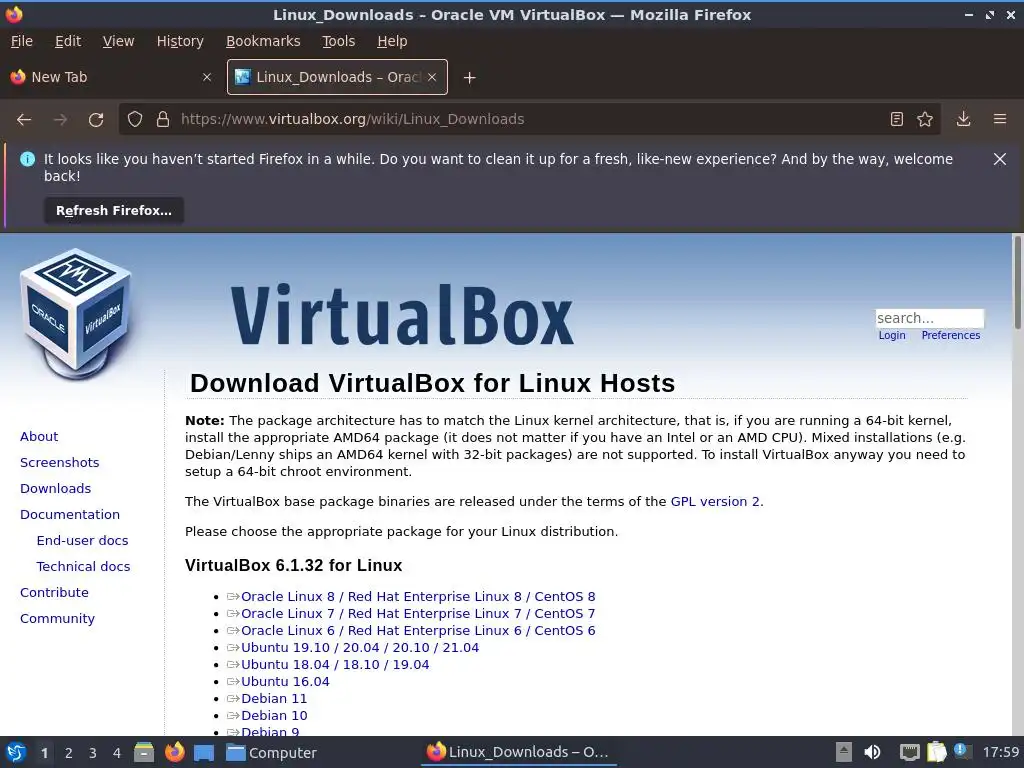Open the network tray icon

[909, 752]
